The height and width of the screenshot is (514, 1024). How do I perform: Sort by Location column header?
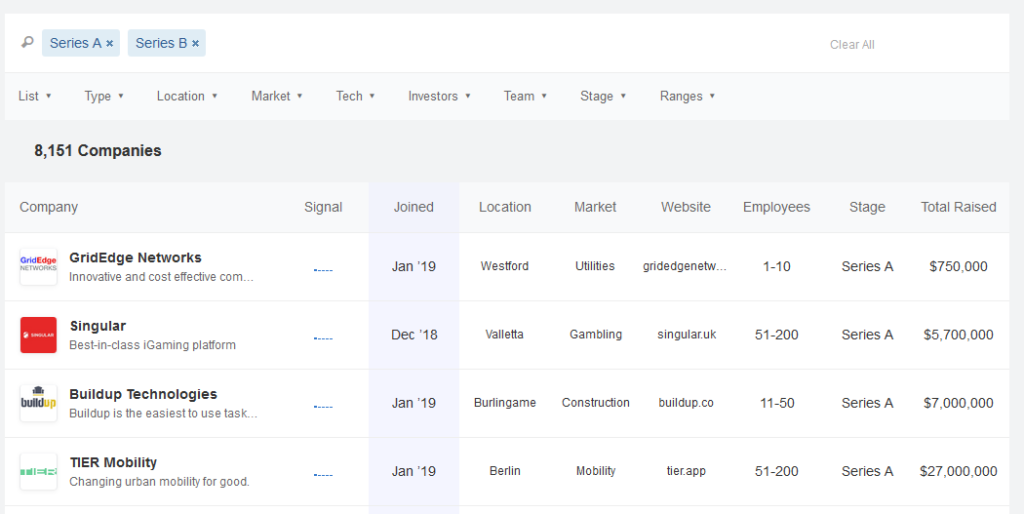coord(505,207)
